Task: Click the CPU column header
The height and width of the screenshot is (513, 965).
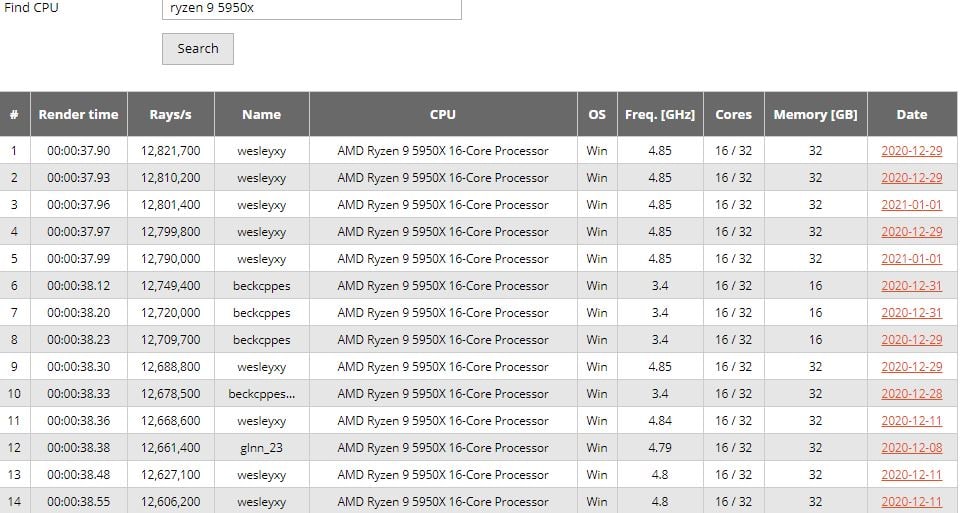Action: pyautogui.click(x=443, y=114)
